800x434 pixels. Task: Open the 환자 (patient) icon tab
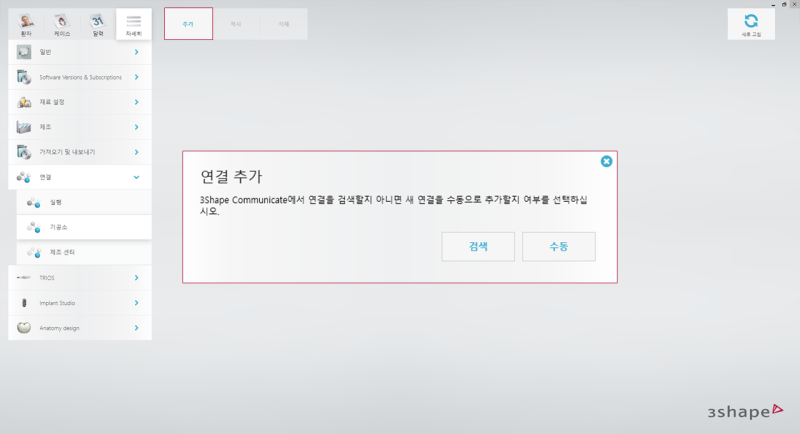click(26, 24)
